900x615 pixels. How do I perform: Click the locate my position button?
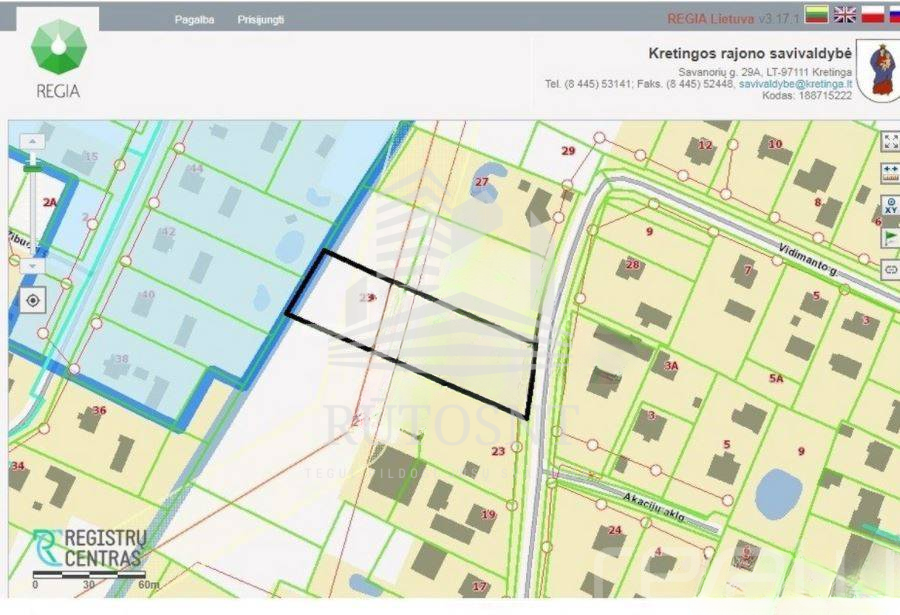click(x=33, y=300)
